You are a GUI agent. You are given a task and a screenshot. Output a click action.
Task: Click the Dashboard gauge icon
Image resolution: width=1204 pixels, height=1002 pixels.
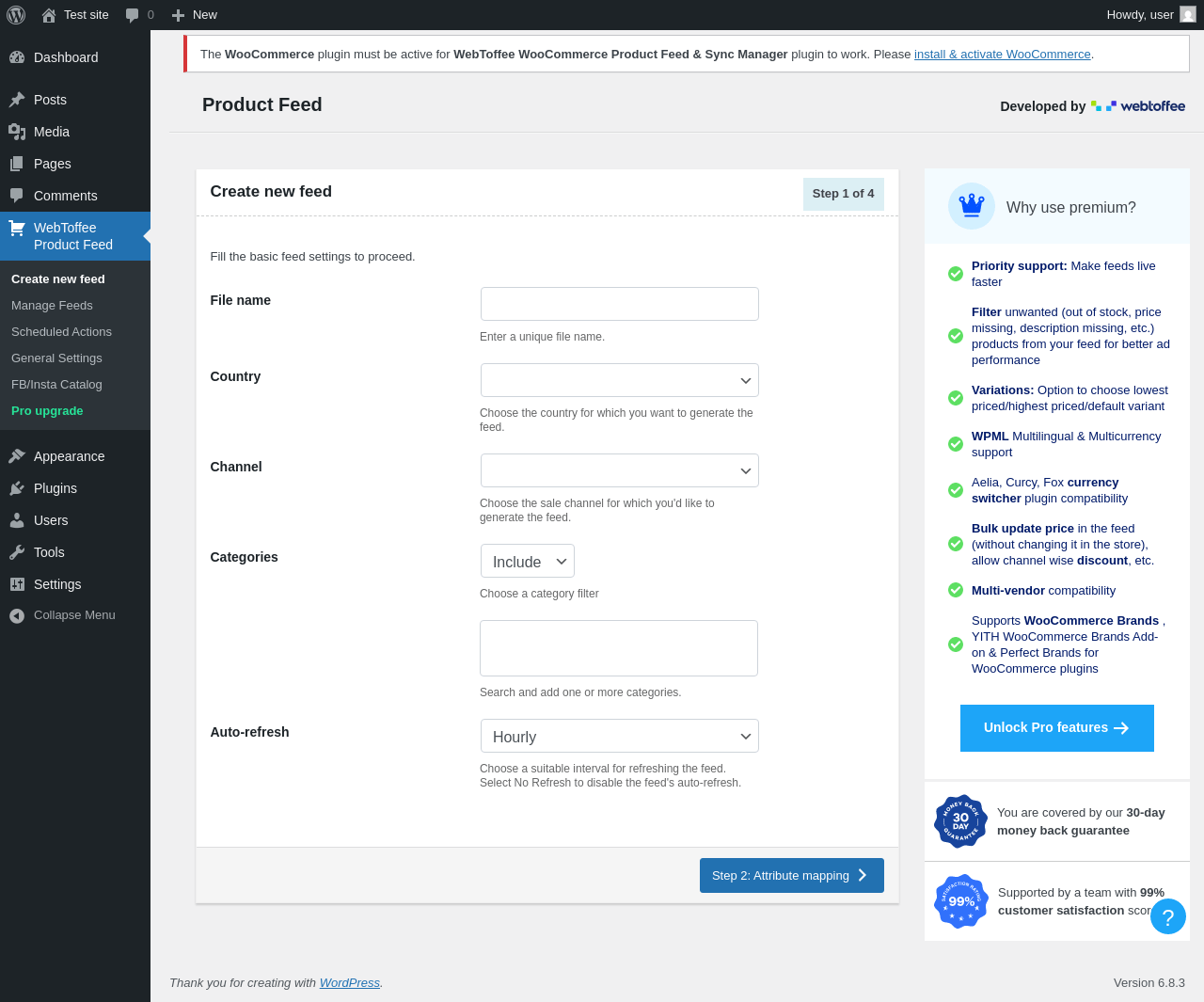[x=17, y=57]
